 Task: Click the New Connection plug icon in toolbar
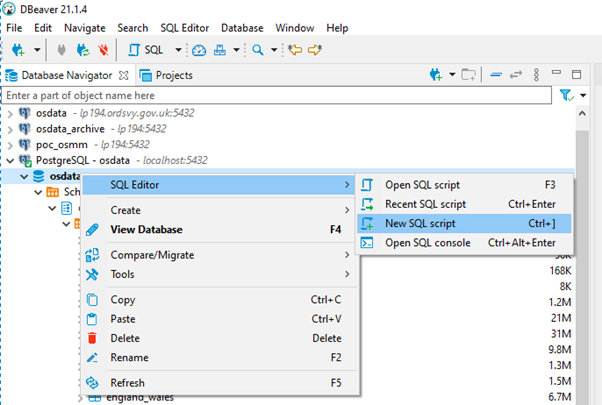(x=17, y=49)
